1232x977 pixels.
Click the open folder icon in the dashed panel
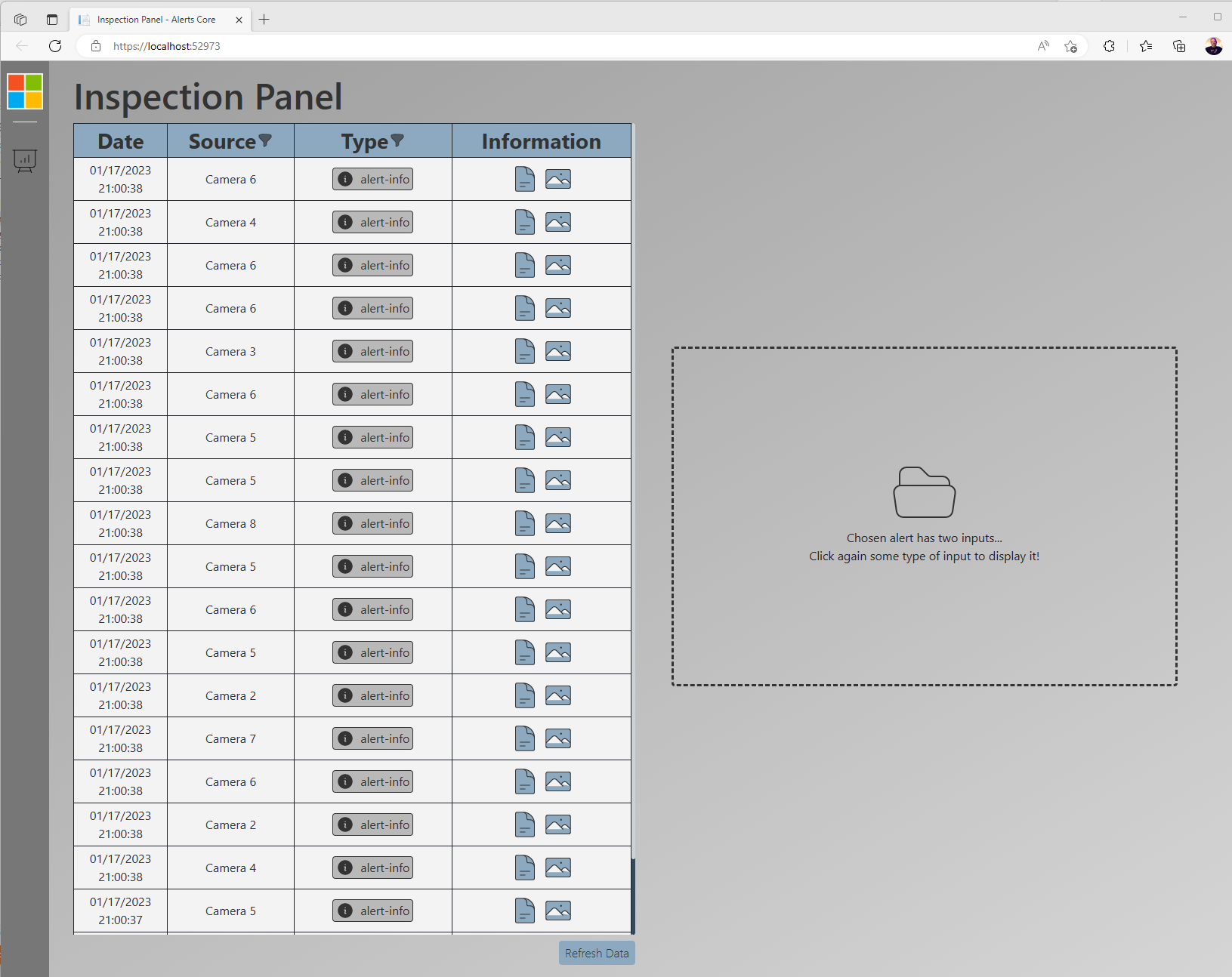tap(924, 492)
